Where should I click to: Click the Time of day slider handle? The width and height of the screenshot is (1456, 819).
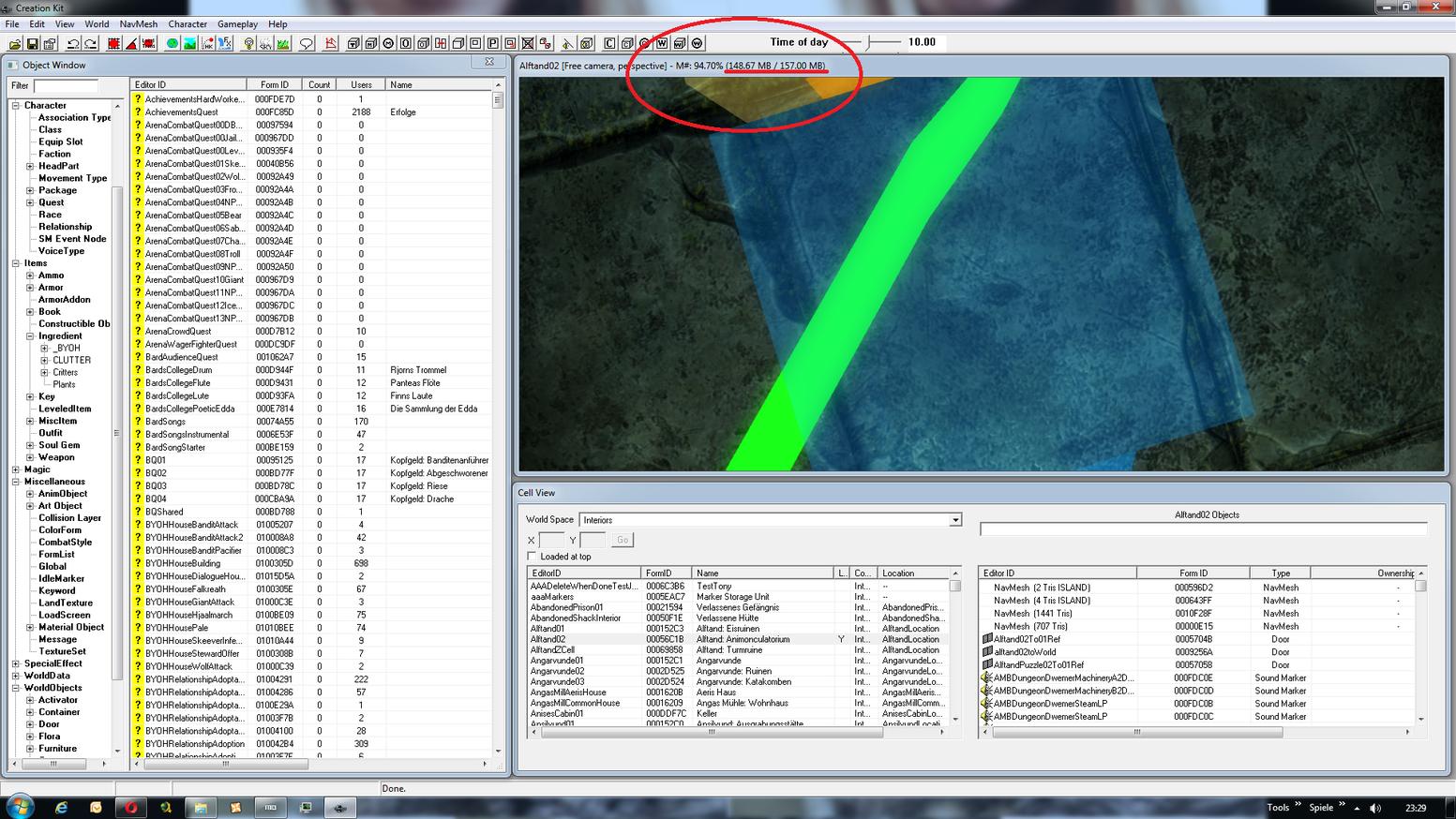pos(869,42)
